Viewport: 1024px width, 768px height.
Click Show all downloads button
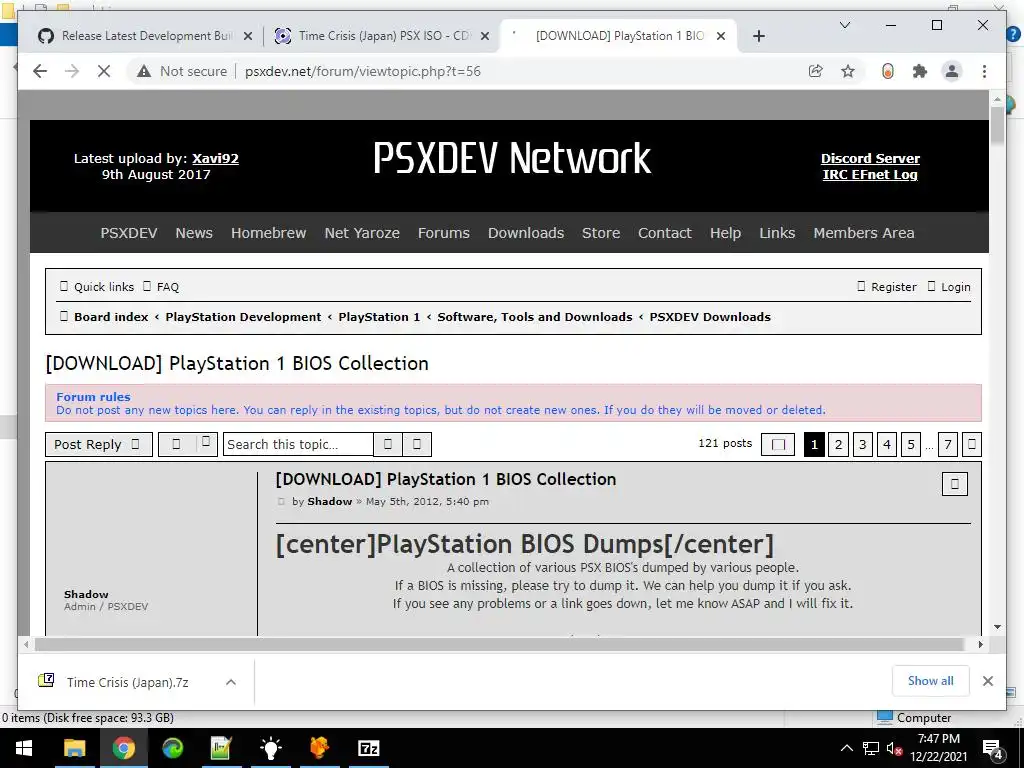[931, 681]
